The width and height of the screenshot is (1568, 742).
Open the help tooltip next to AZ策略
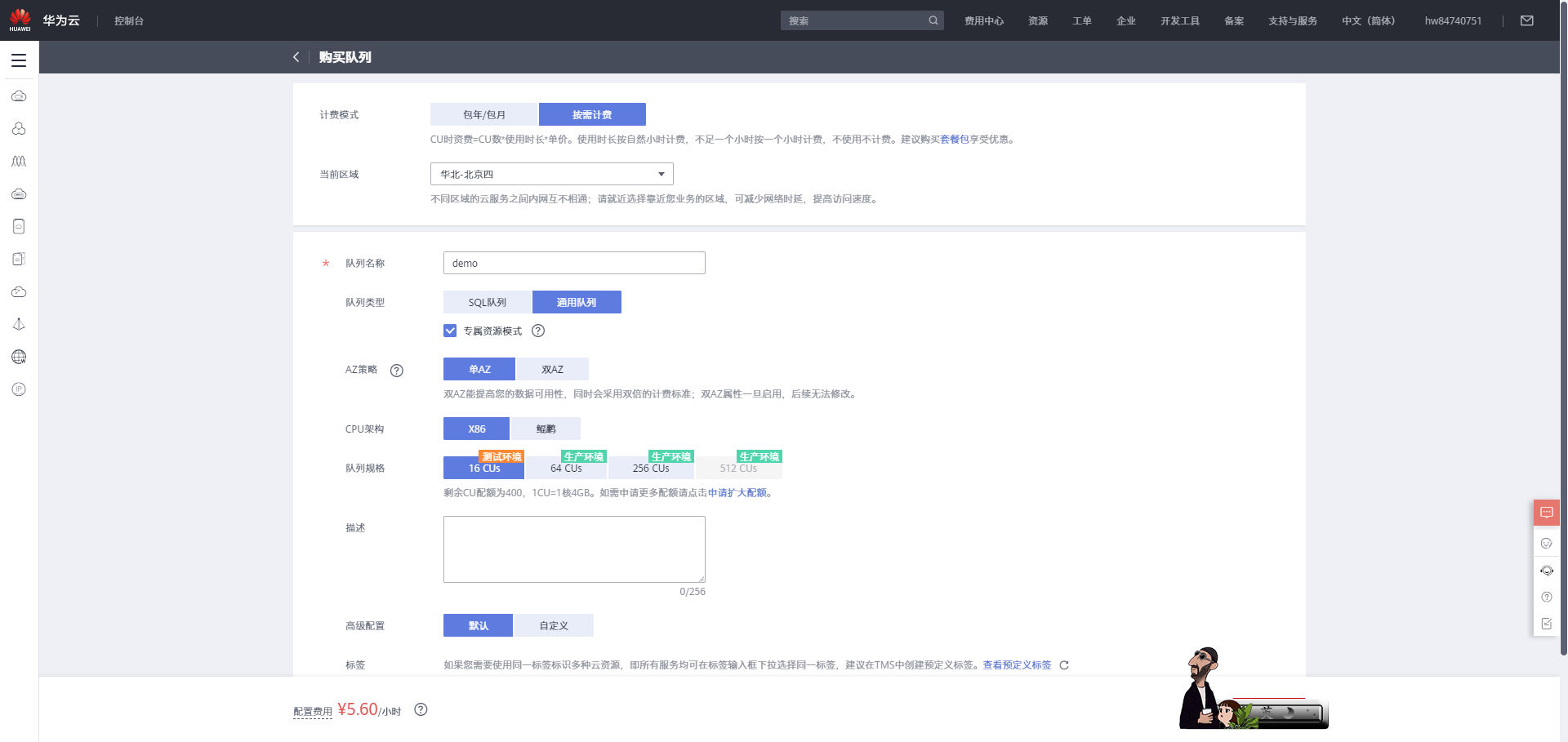click(x=397, y=371)
